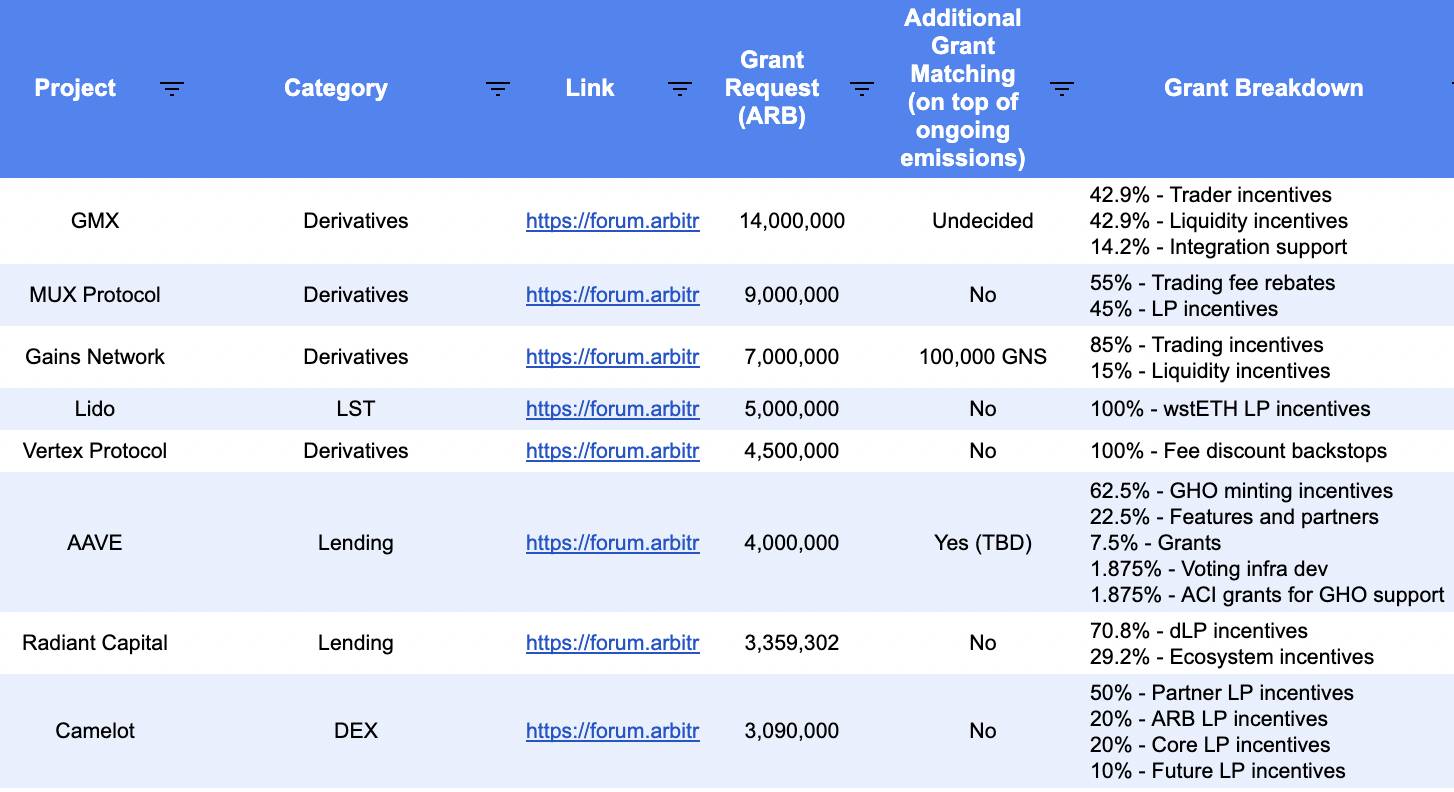Select the AAVE project cell
1454x792 pixels.
95,543
